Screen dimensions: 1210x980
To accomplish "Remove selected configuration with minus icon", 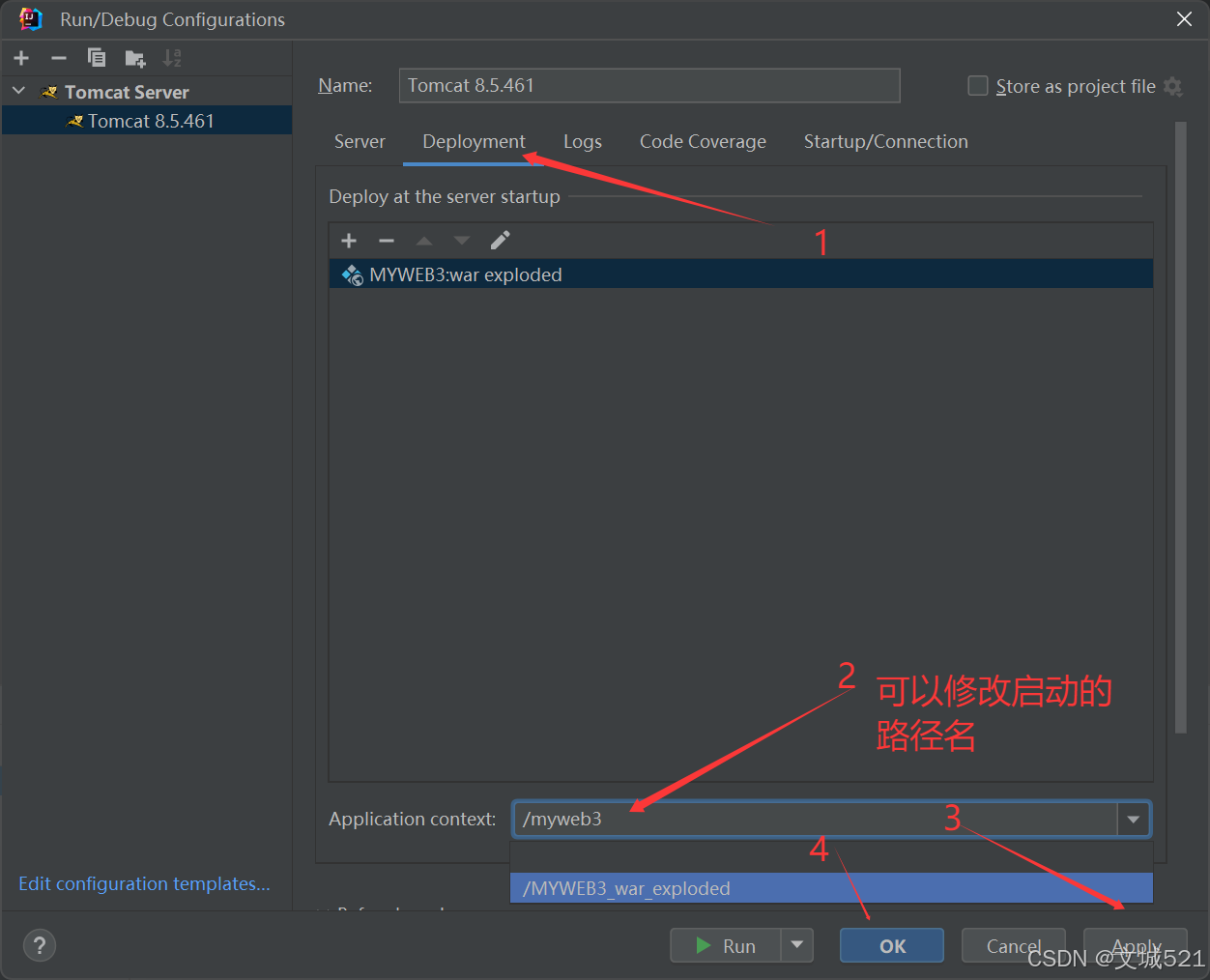I will (x=59, y=58).
